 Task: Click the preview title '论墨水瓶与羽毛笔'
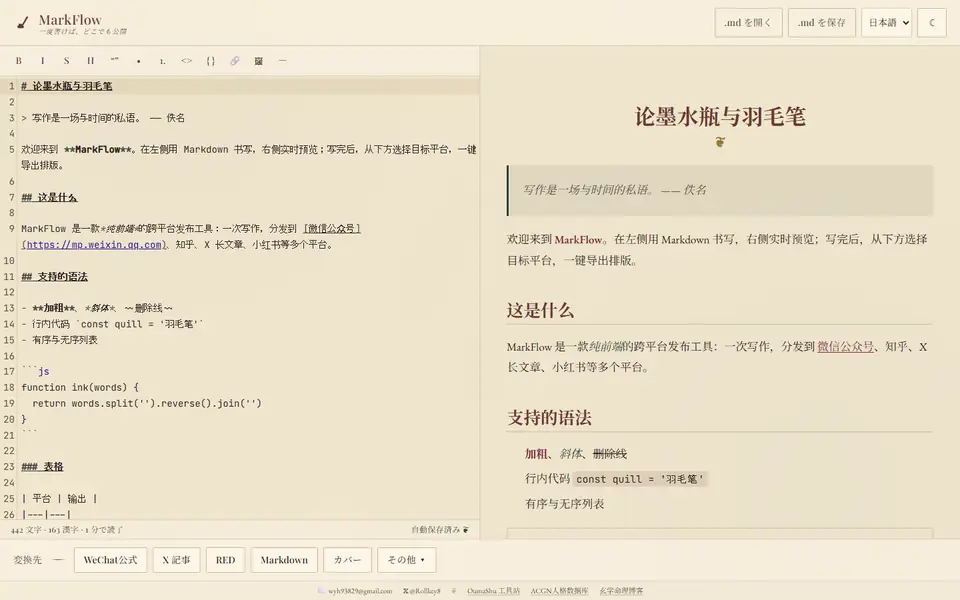(720, 116)
